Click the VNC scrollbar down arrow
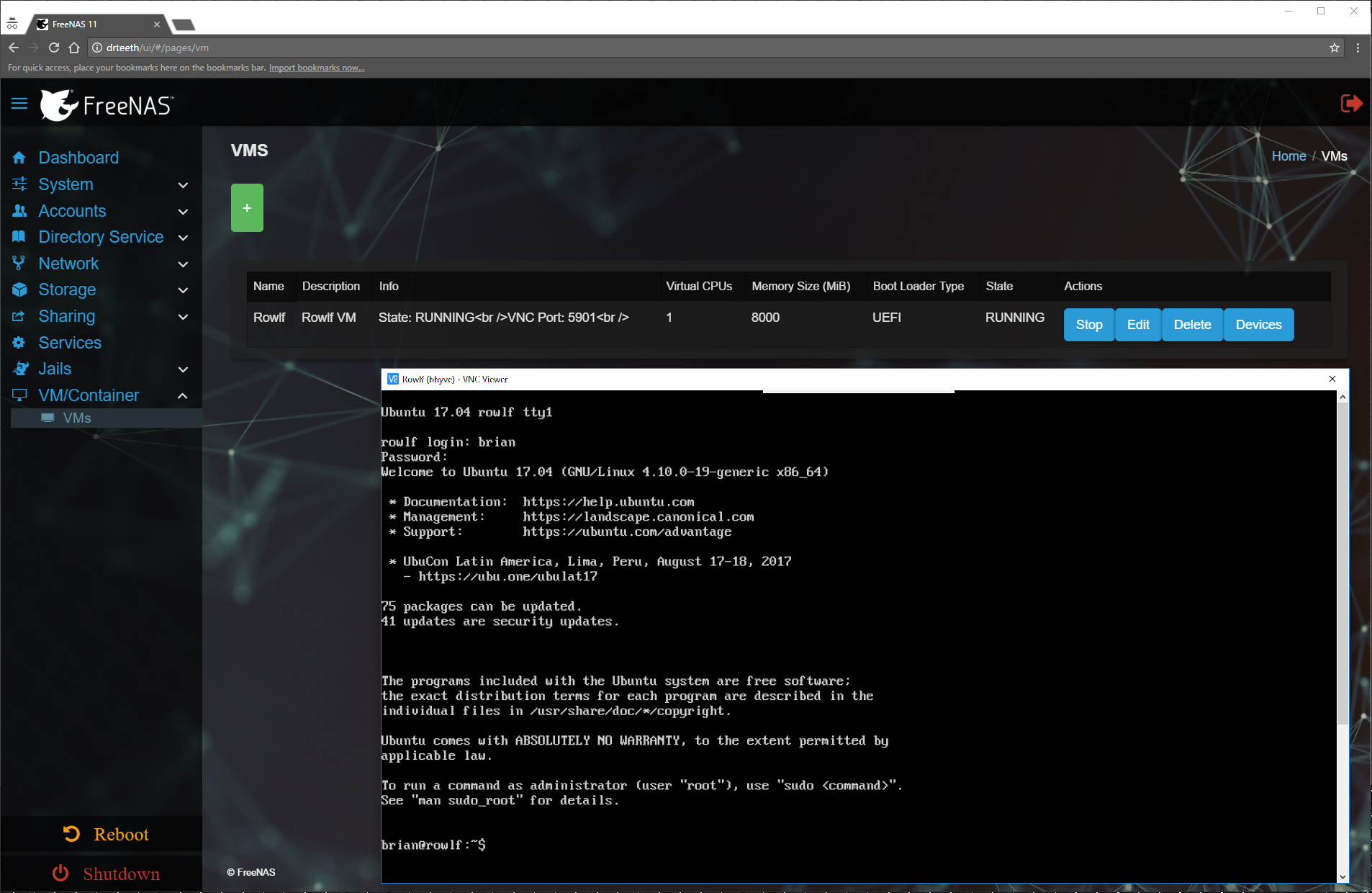The height and width of the screenshot is (893, 1372). (1342, 876)
